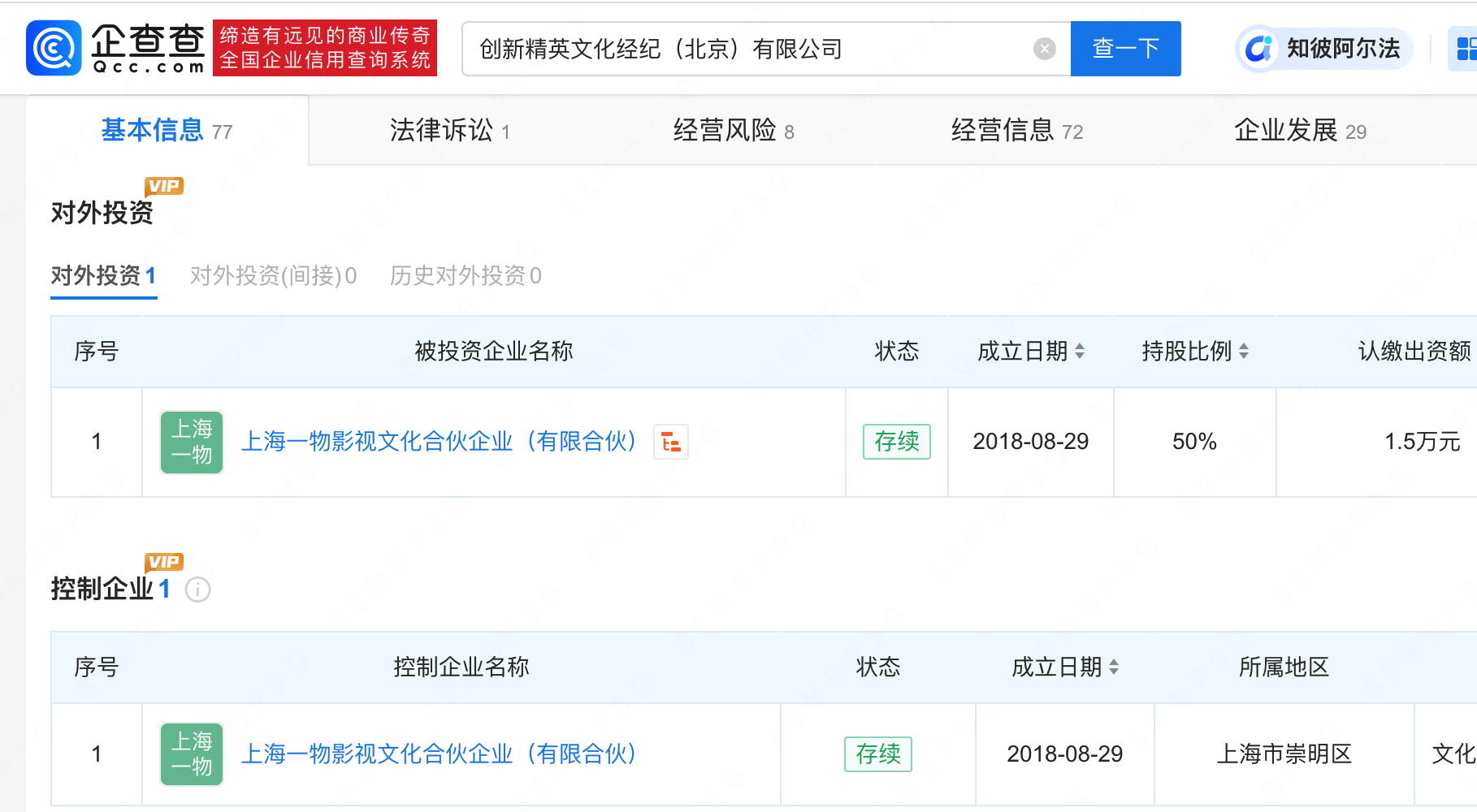Image resolution: width=1477 pixels, height=812 pixels.
Task: Open 上海一物影视文化合伙企业 link in 对外投资 table
Action: click(x=439, y=442)
